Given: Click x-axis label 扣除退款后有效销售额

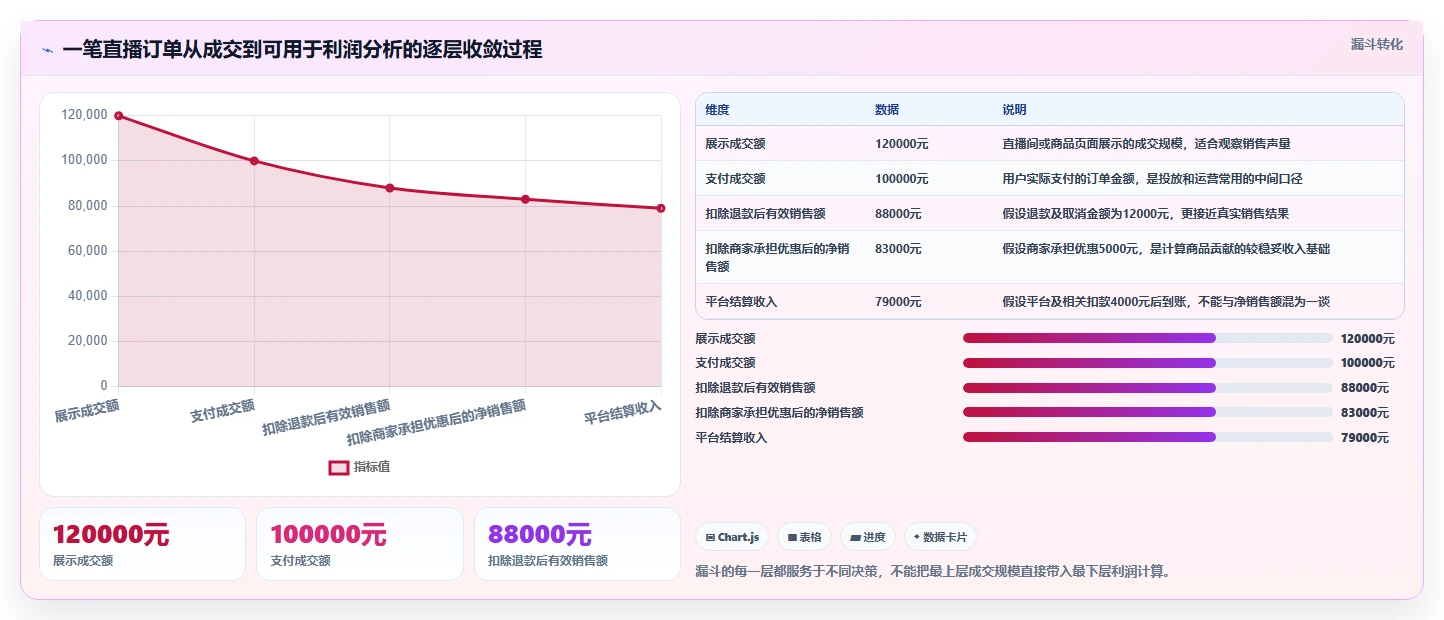Looking at the screenshot, I should 326,417.
